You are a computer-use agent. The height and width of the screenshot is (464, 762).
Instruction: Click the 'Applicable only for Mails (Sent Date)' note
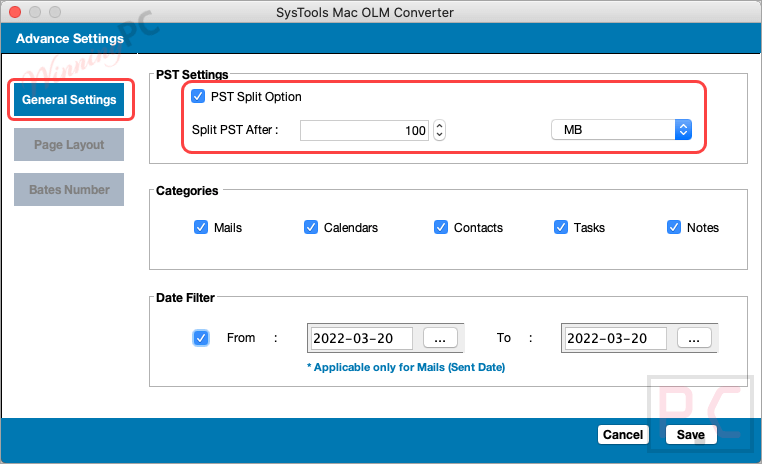pos(406,367)
